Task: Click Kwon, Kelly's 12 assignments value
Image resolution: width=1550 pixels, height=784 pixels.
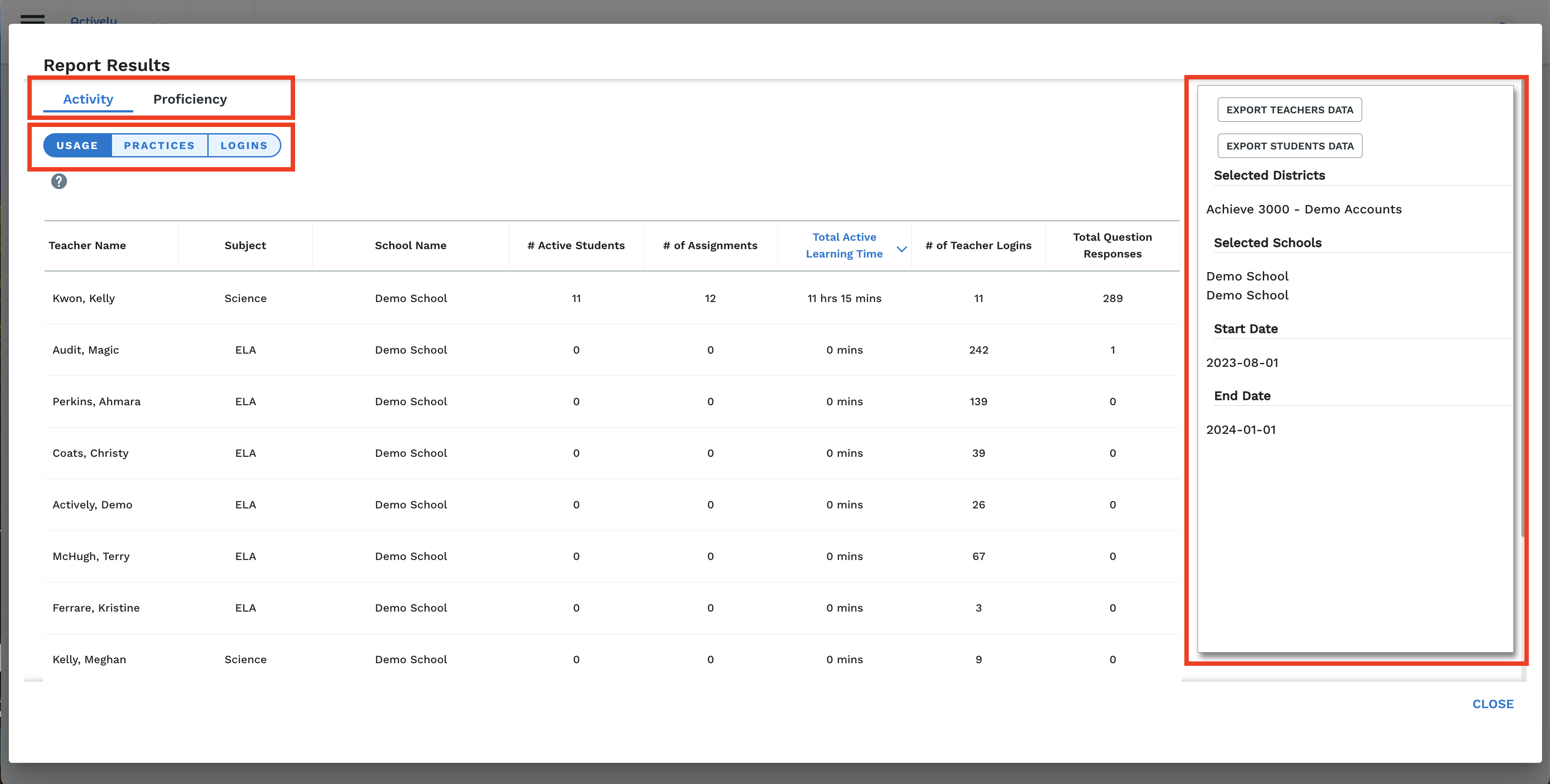Action: click(x=710, y=299)
